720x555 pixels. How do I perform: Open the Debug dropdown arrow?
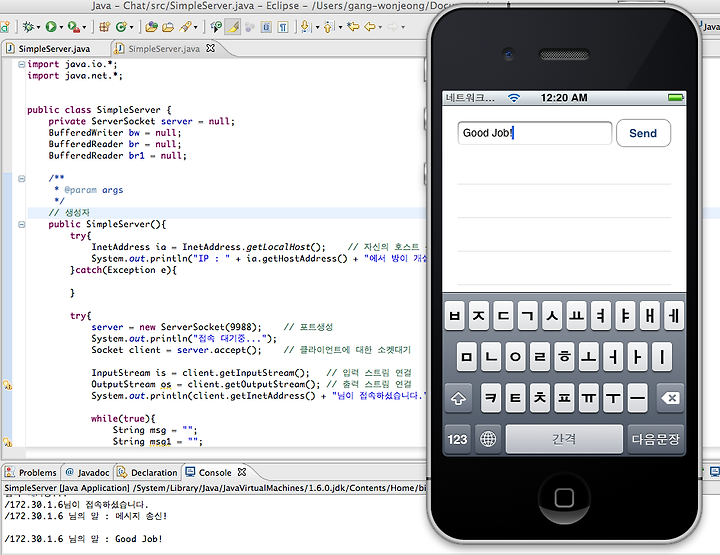(x=38, y=28)
